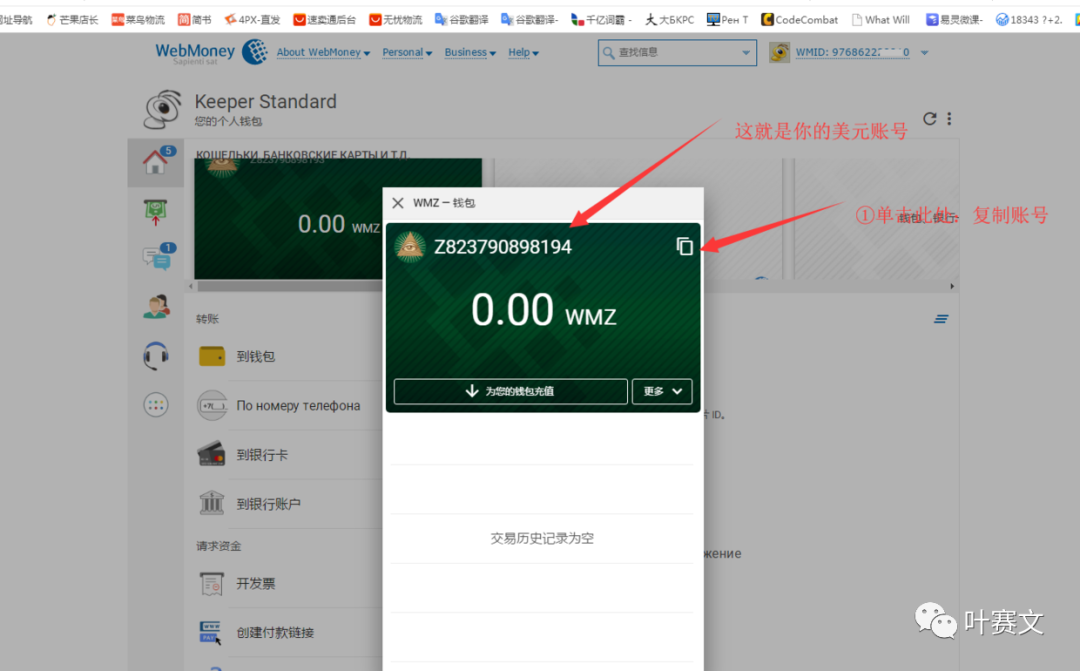Open the vertical three-dot options menu

tap(949, 119)
